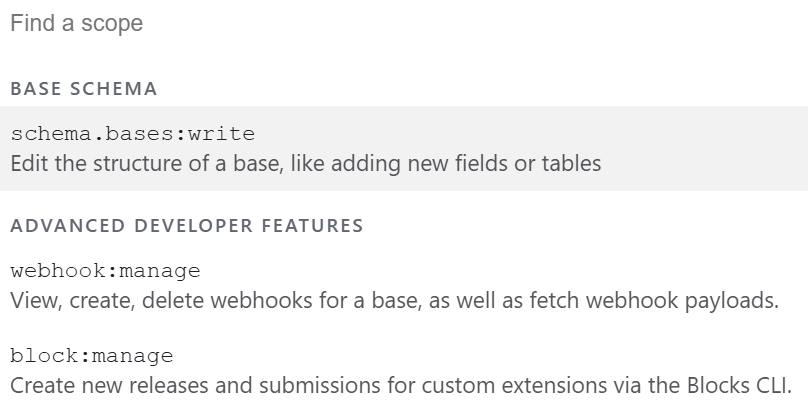The height and width of the screenshot is (406, 808).
Task: Select the first entry under Advanced Developer Features
Action: (x=400, y=285)
